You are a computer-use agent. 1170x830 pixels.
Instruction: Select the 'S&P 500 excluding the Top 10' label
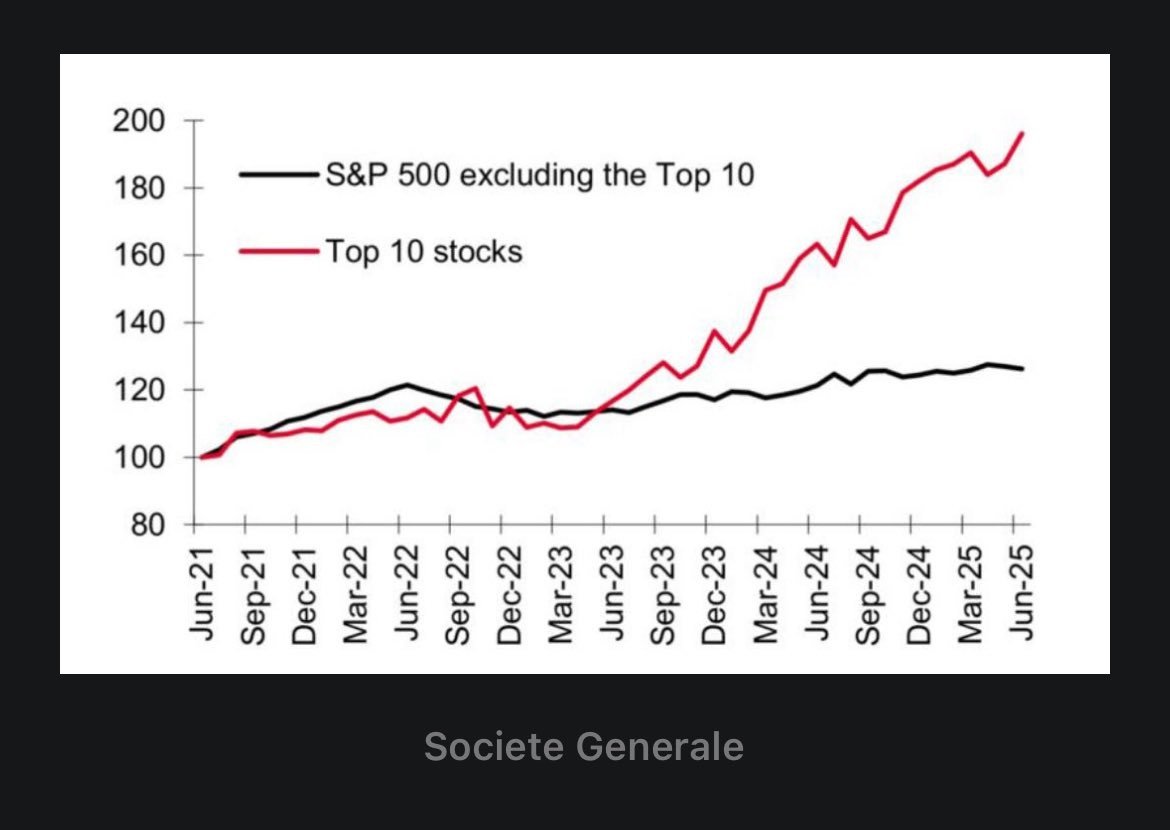coord(540,175)
